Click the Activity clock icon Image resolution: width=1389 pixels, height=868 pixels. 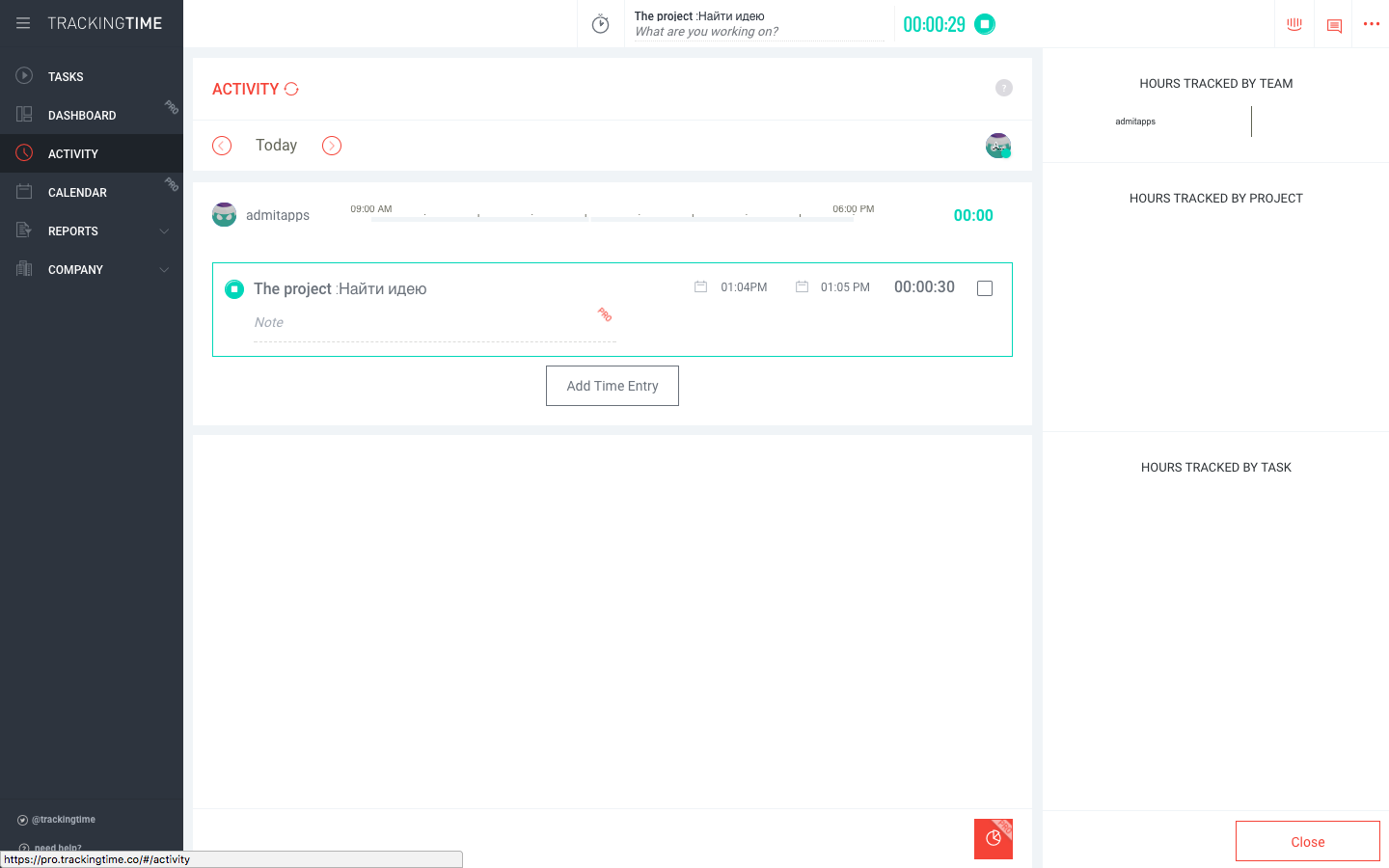[24, 152]
